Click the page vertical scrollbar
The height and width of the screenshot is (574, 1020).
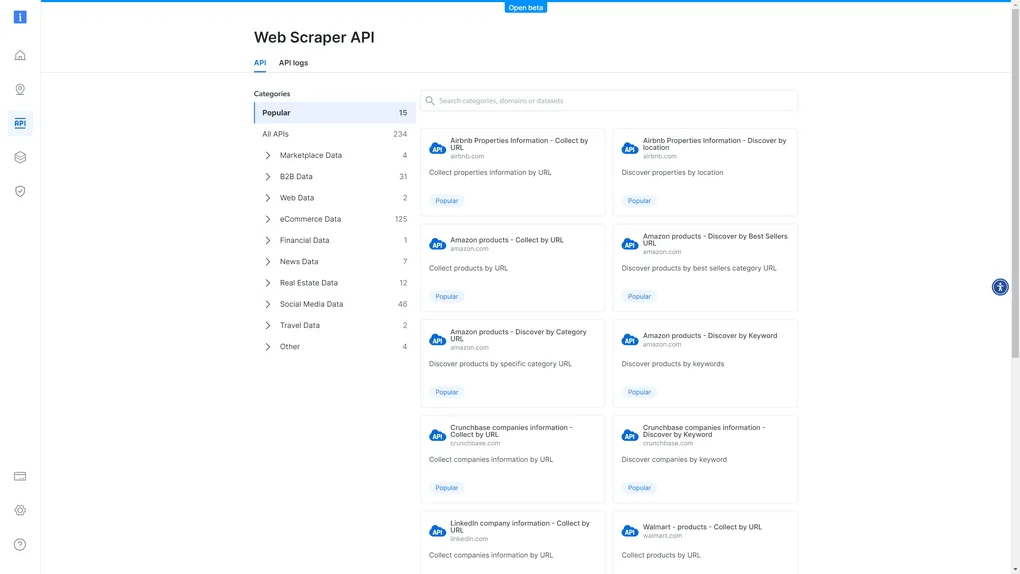(1015, 182)
